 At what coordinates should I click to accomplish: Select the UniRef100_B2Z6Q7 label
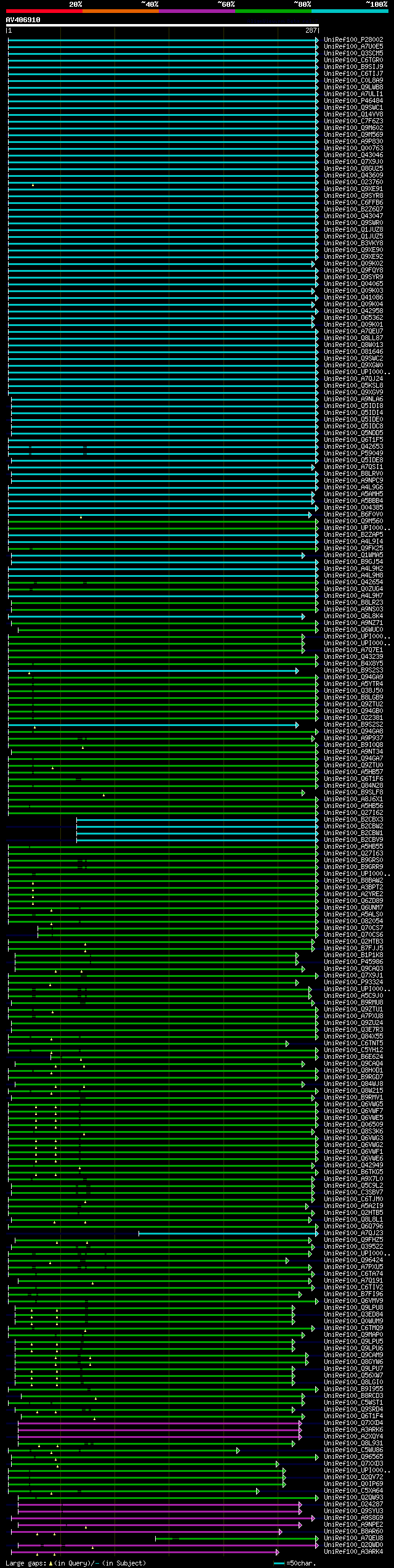[353, 210]
